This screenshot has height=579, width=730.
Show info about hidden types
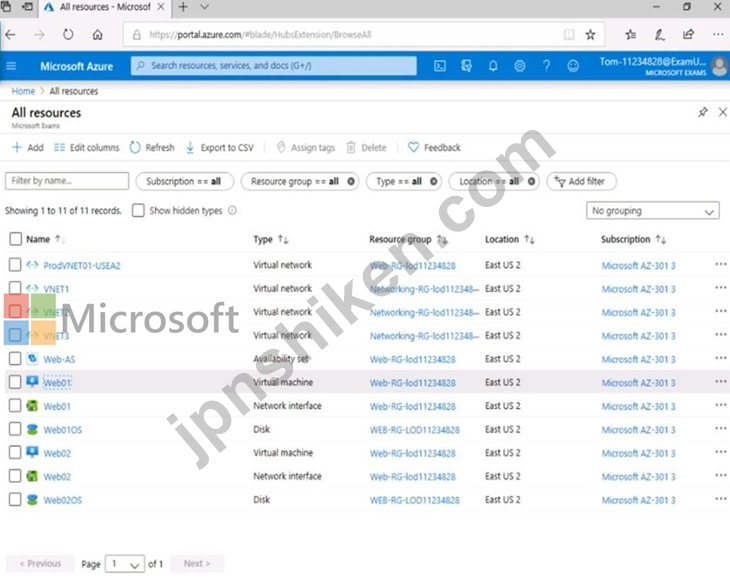[232, 210]
